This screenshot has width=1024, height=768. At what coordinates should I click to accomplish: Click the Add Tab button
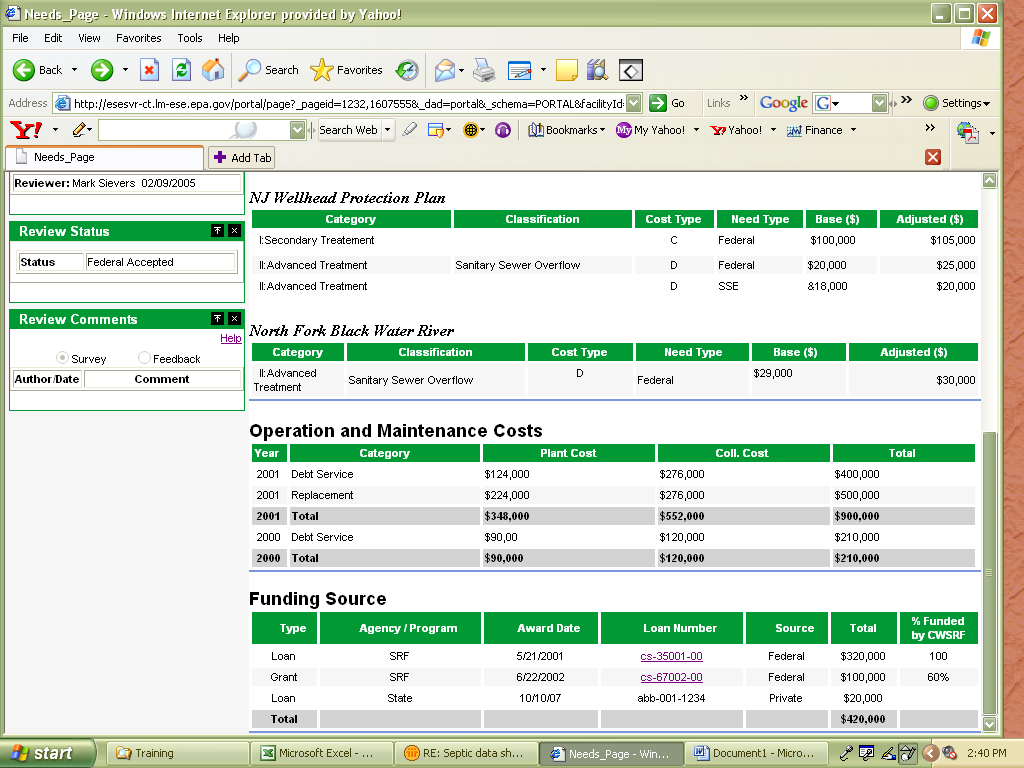(241, 158)
